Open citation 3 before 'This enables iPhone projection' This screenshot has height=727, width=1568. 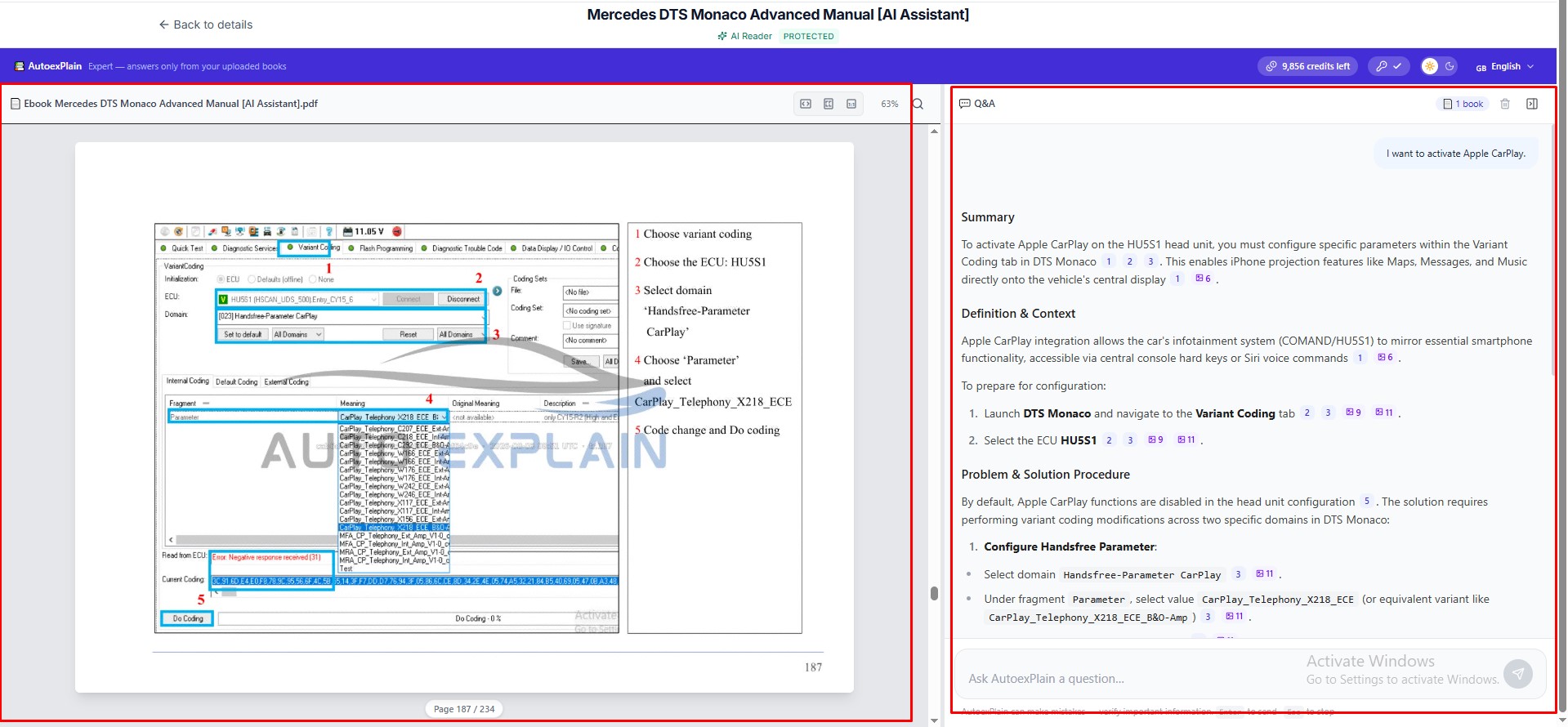click(x=1150, y=261)
